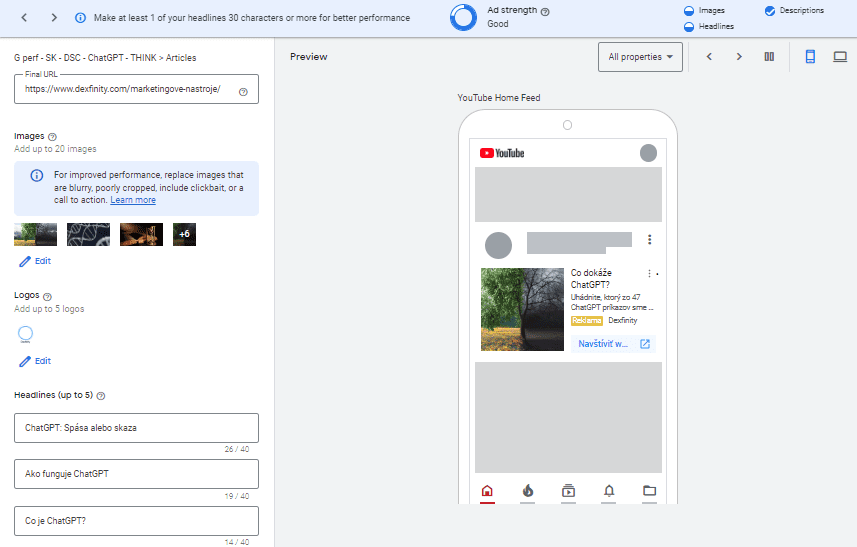The height and width of the screenshot is (547, 857).
Task: Open the Learn more link
Action: pos(133,200)
